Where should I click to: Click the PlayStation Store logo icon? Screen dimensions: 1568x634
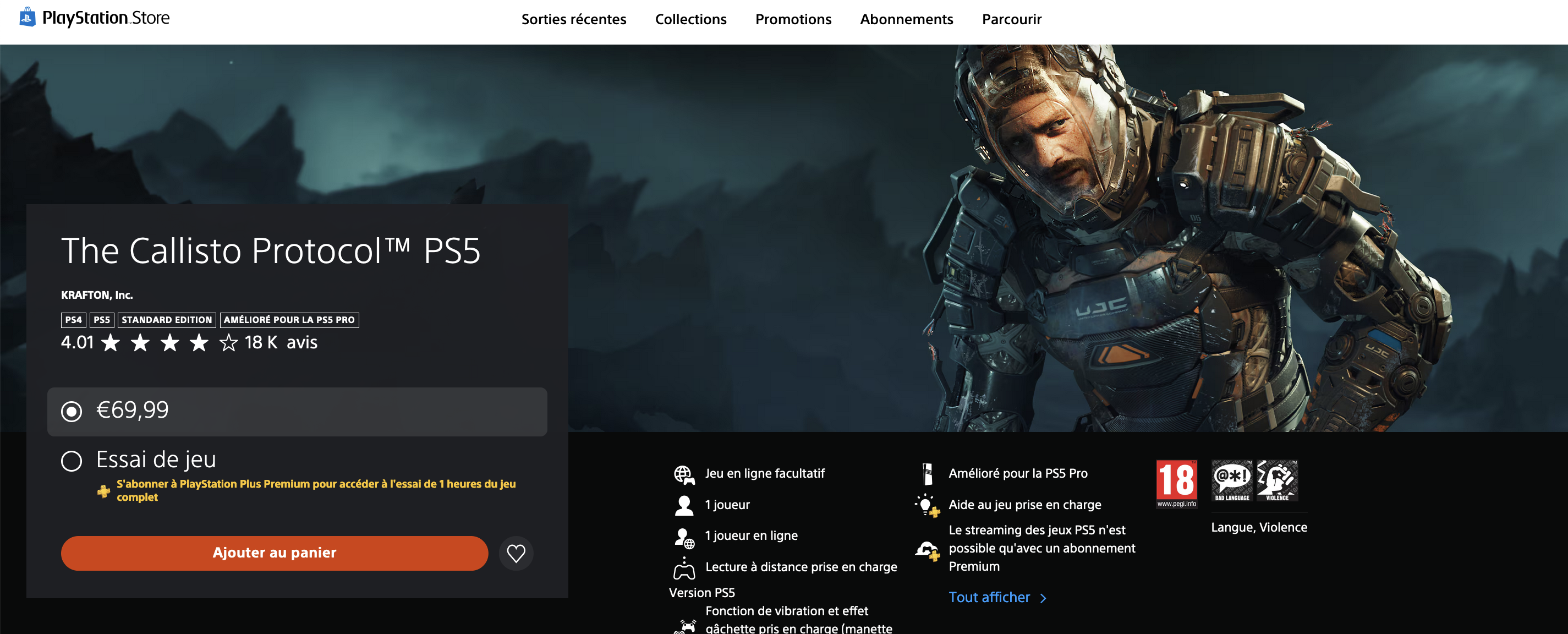[x=25, y=17]
